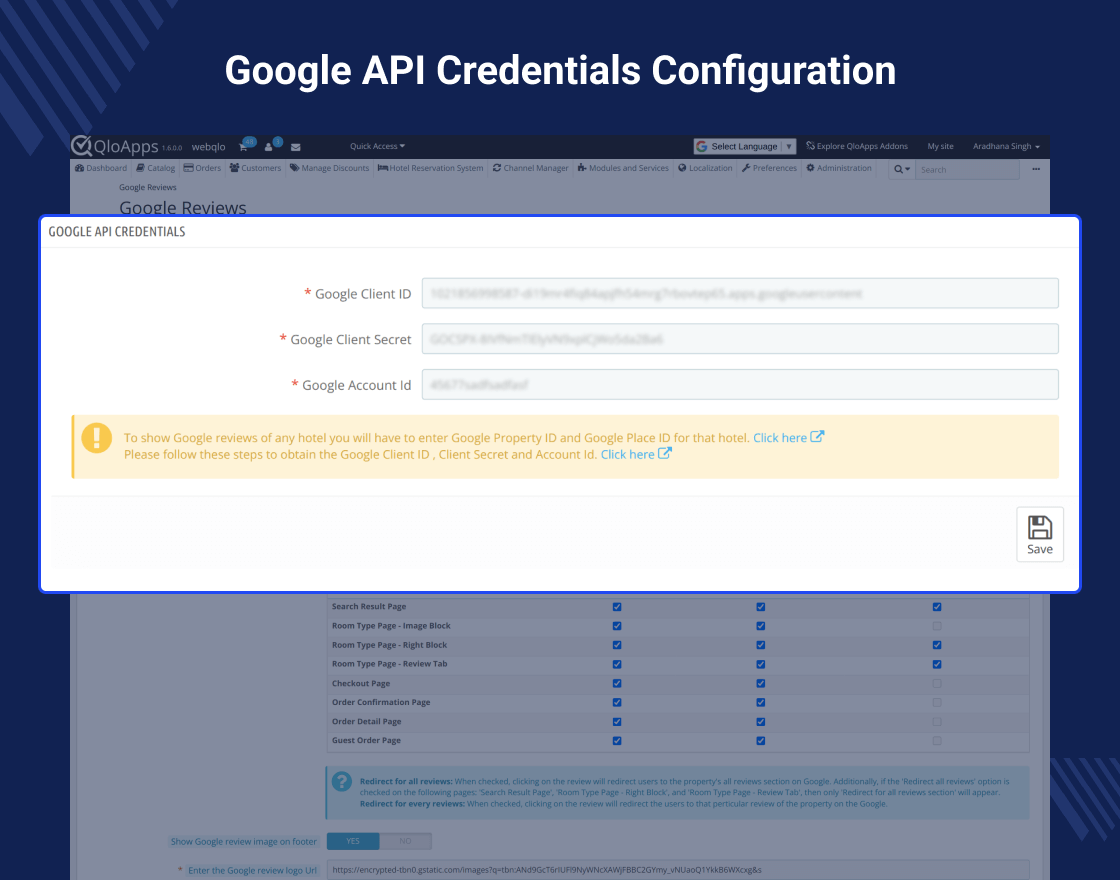This screenshot has width=1120, height=880.
Task: Click the webqlo shop name
Action: (209, 146)
